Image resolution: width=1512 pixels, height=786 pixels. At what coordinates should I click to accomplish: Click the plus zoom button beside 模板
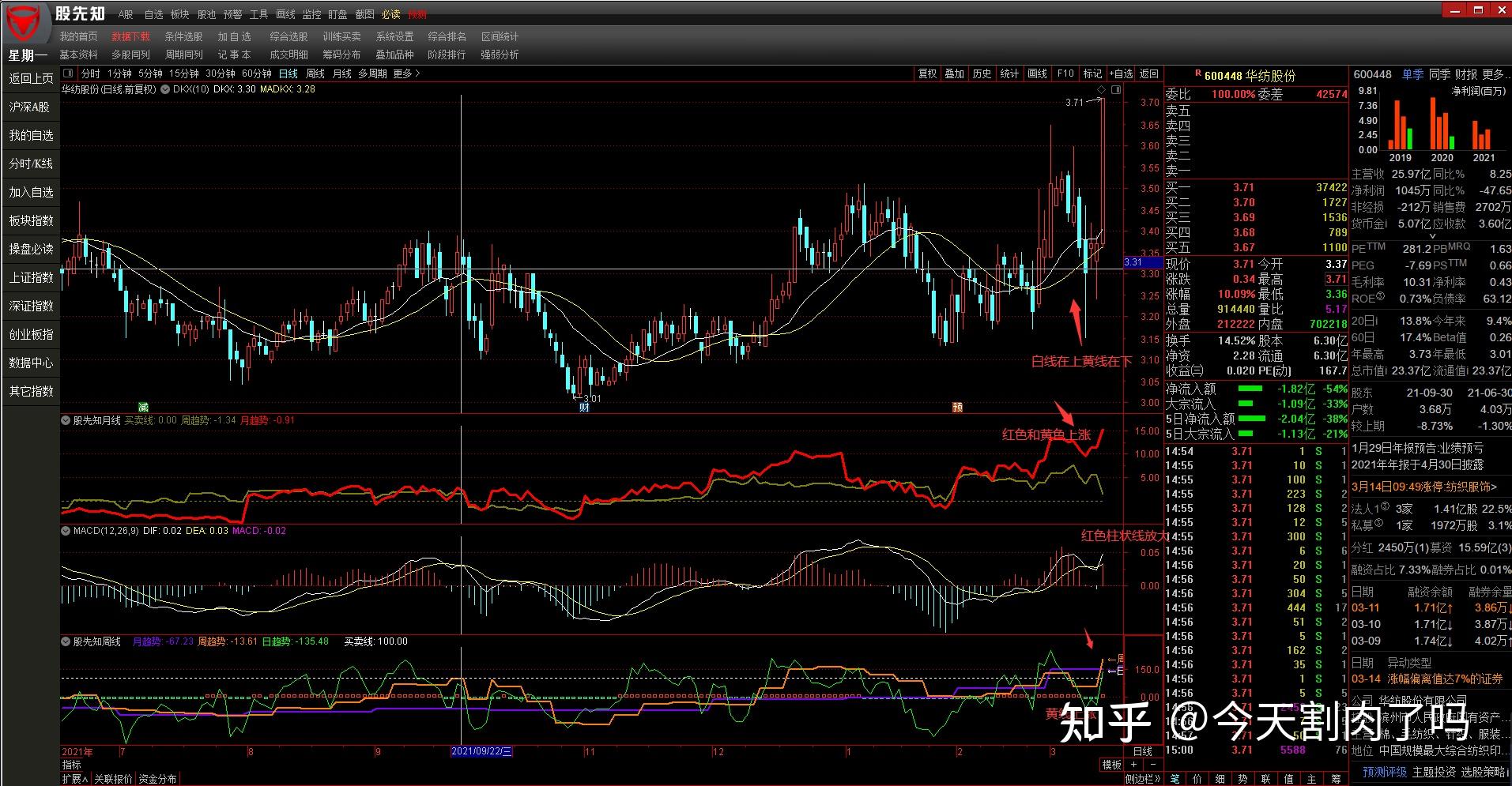pyautogui.click(x=1134, y=764)
